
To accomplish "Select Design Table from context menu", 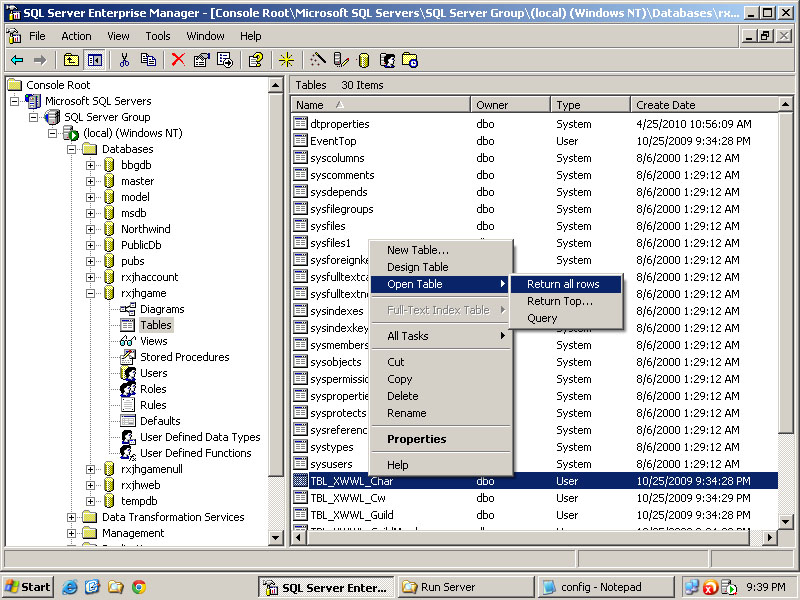I will pos(417,267).
